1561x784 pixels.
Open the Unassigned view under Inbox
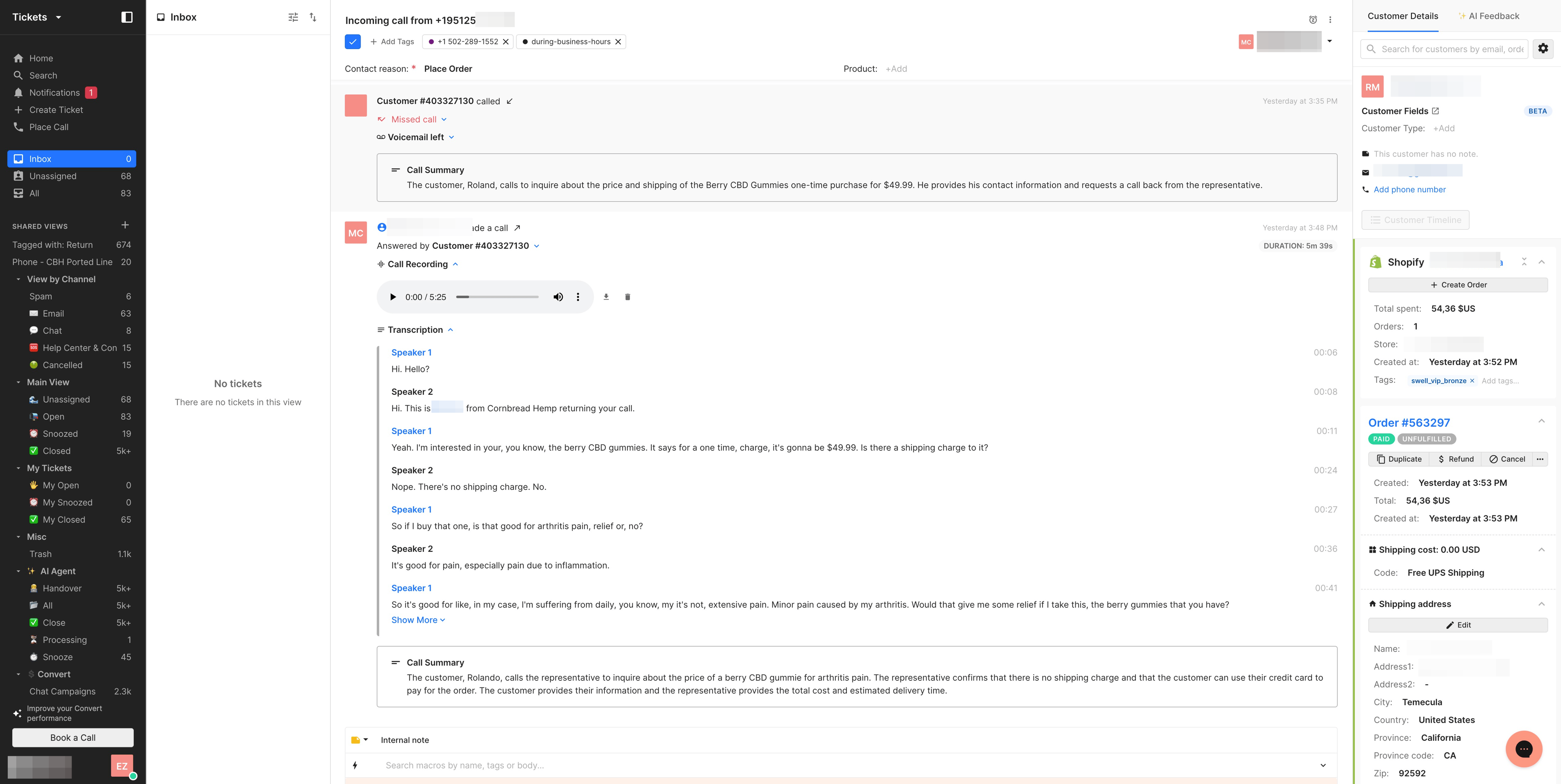pyautogui.click(x=53, y=176)
